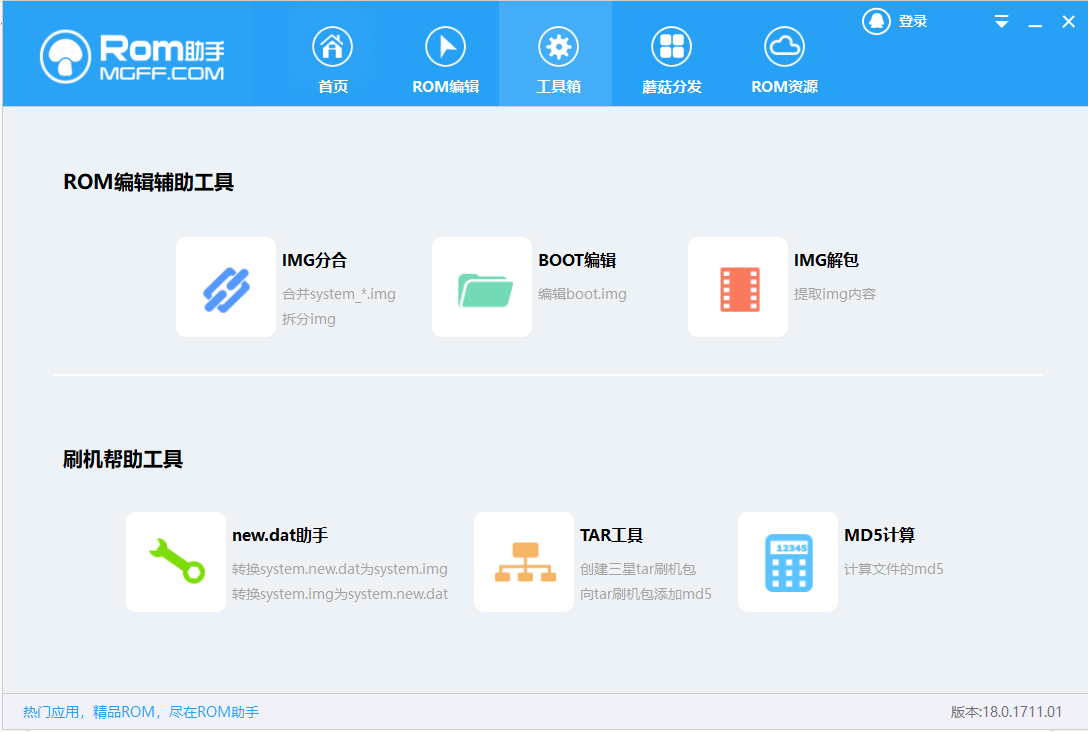The height and width of the screenshot is (732, 1088).
Task: Select the 工具箱 toolbox tab
Action: click(x=558, y=59)
